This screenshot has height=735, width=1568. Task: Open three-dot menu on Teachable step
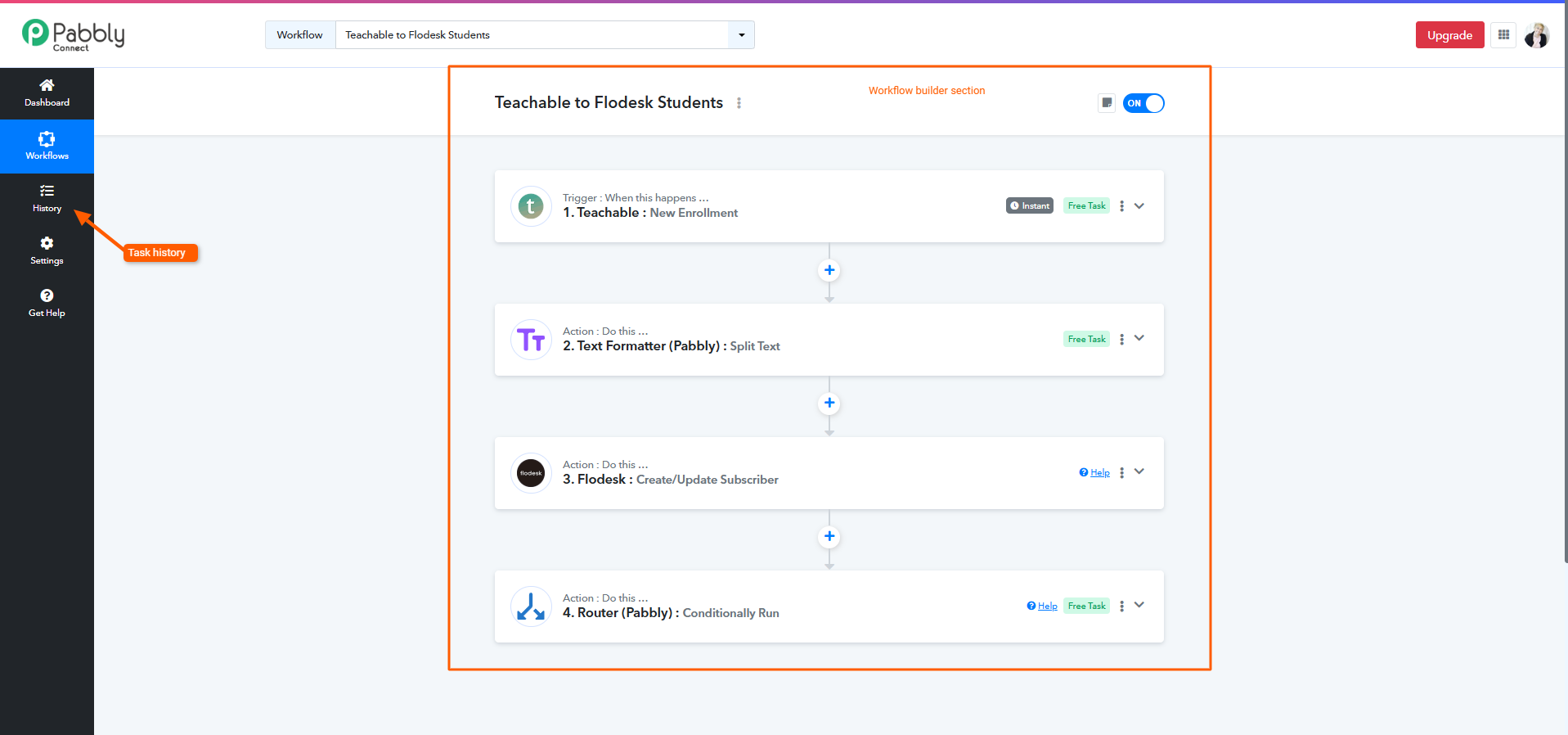[x=1121, y=206]
